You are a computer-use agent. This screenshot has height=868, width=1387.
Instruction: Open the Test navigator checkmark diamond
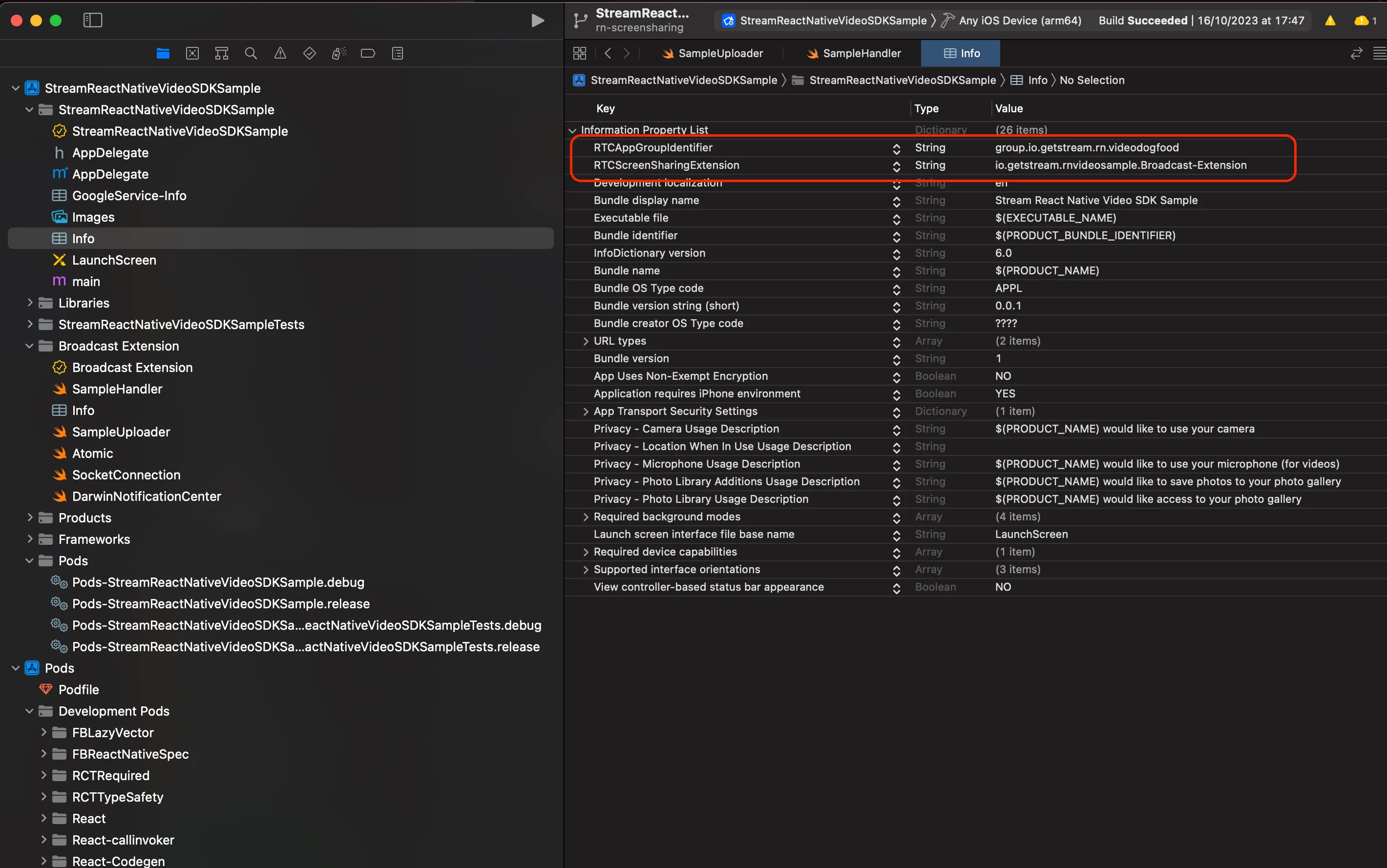click(310, 53)
